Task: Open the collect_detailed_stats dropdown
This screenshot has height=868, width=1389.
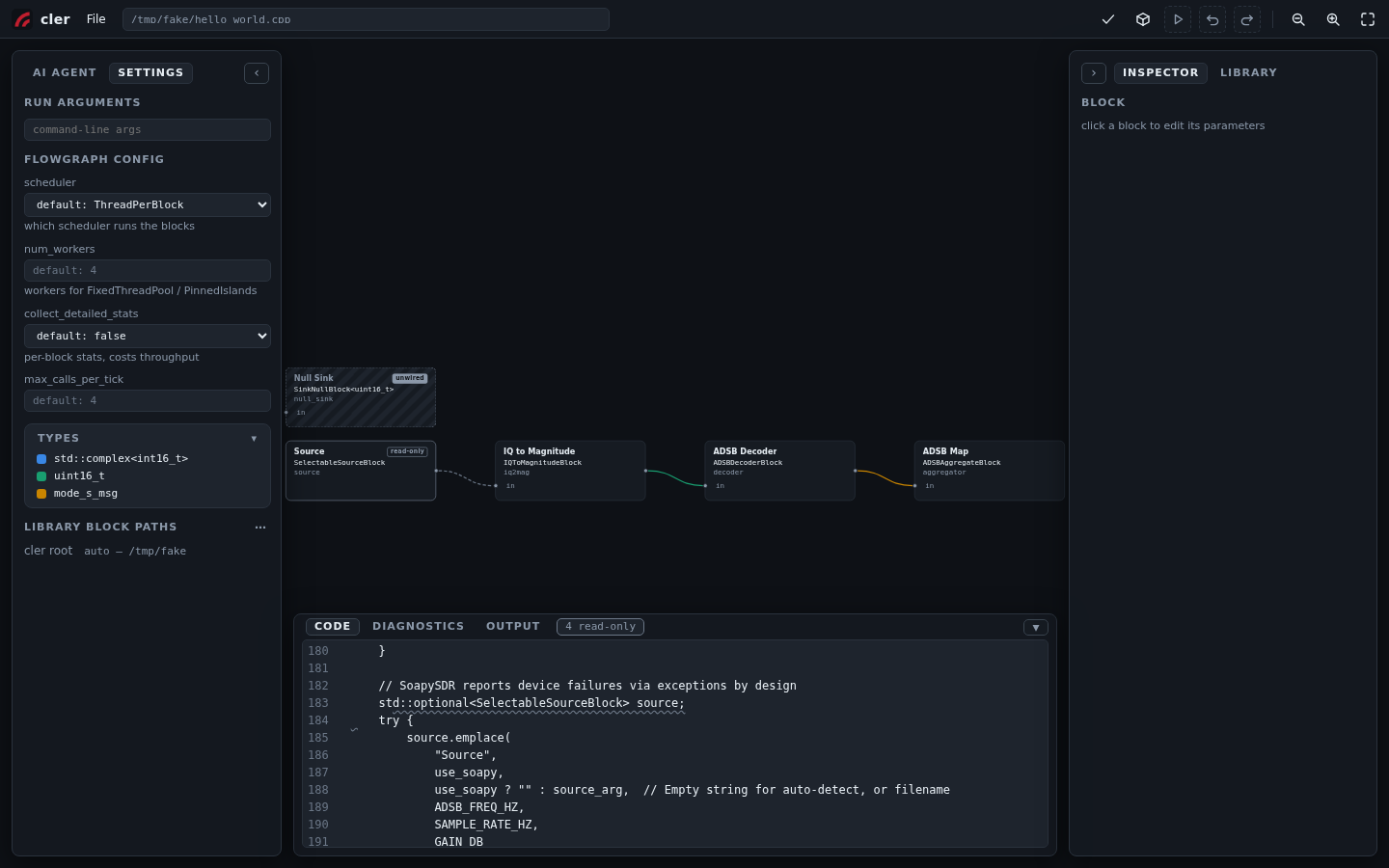Action: coord(148,336)
